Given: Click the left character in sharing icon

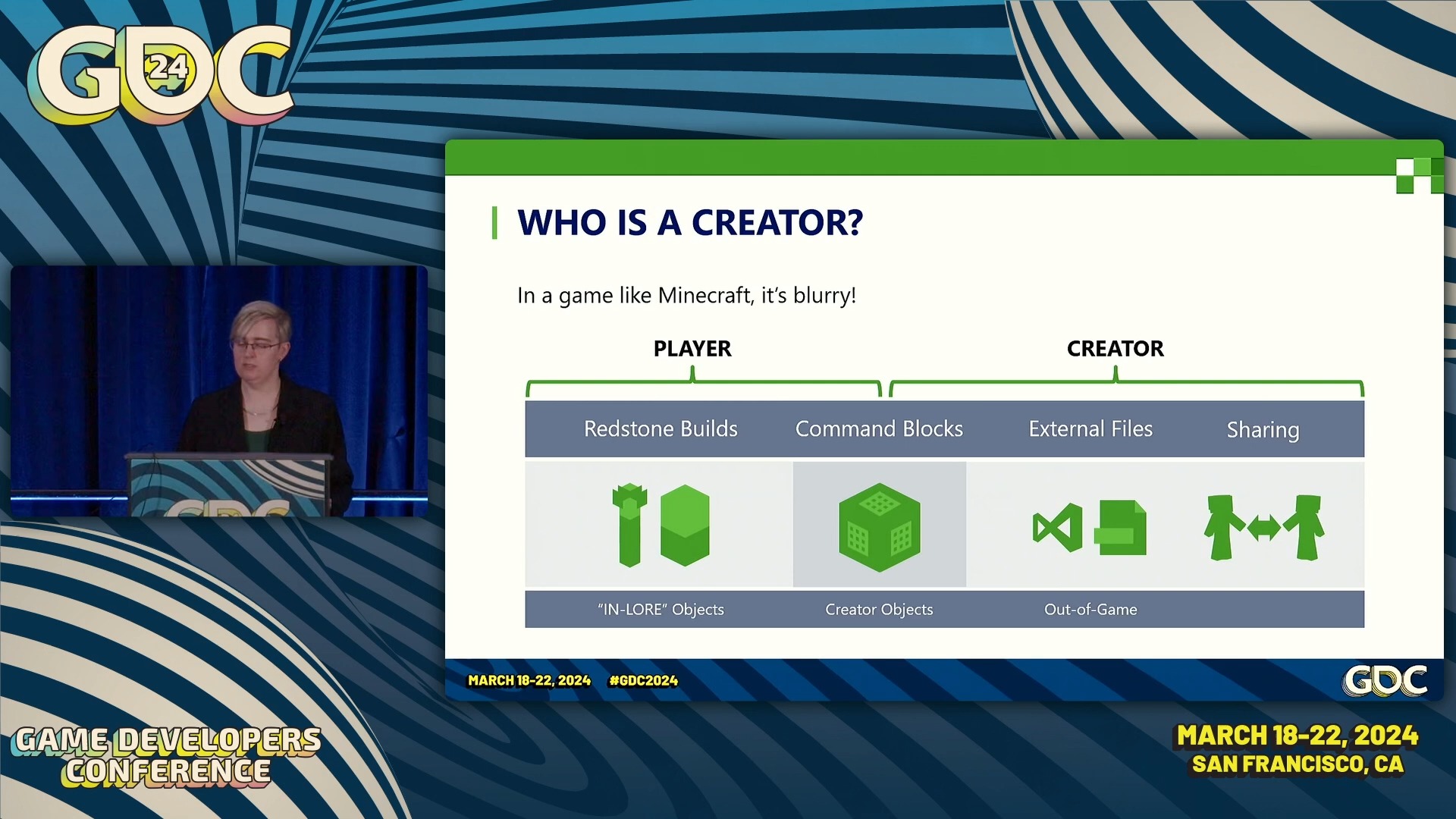Looking at the screenshot, I should click(x=1222, y=527).
